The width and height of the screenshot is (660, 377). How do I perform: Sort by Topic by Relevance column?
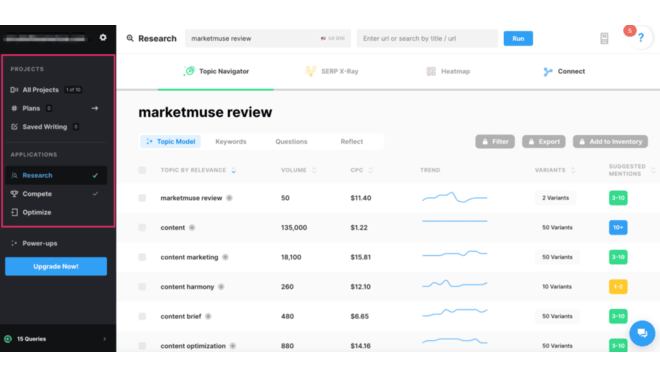[x=198, y=170]
